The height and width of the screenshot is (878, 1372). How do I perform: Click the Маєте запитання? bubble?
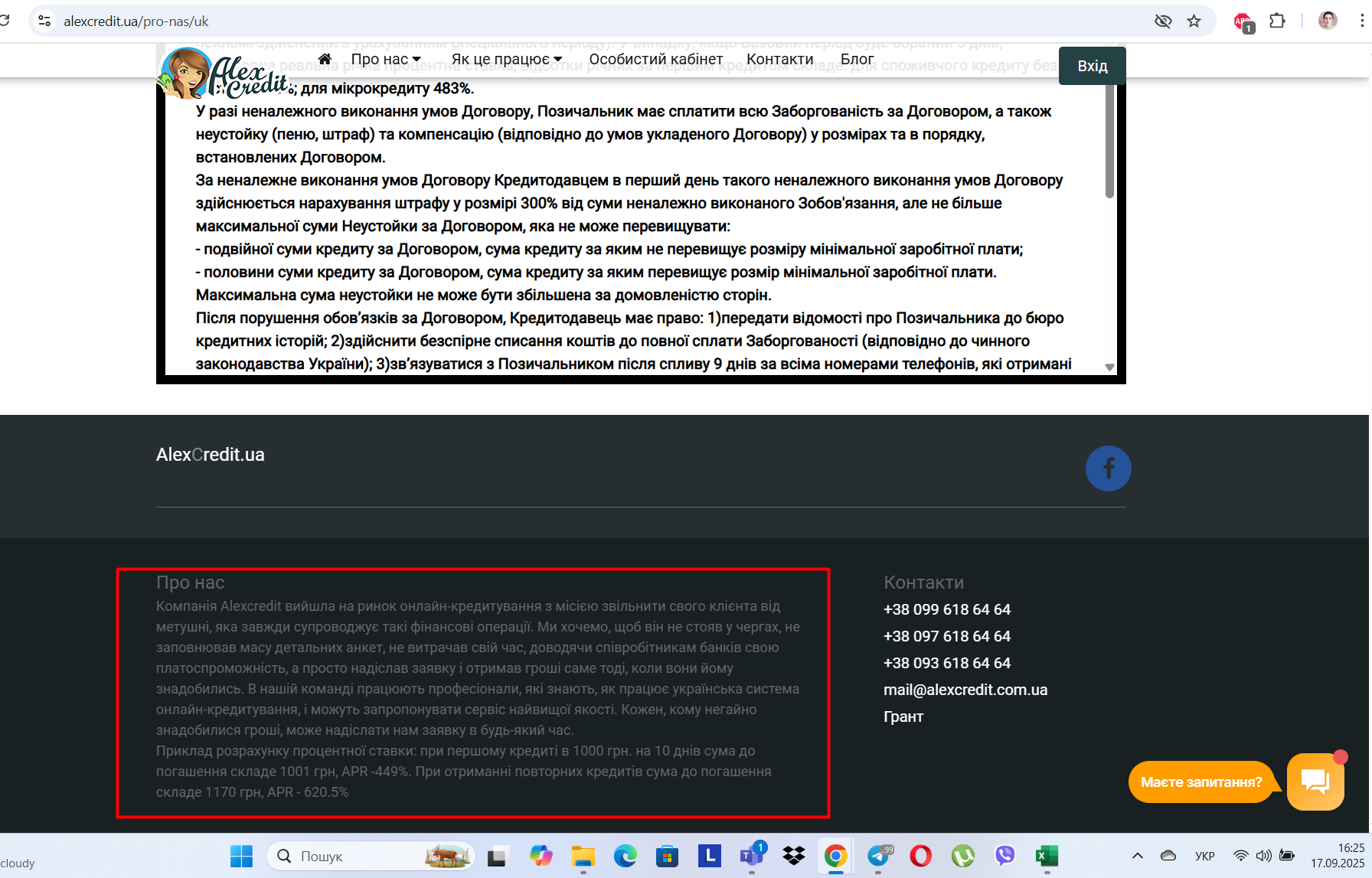[1201, 782]
